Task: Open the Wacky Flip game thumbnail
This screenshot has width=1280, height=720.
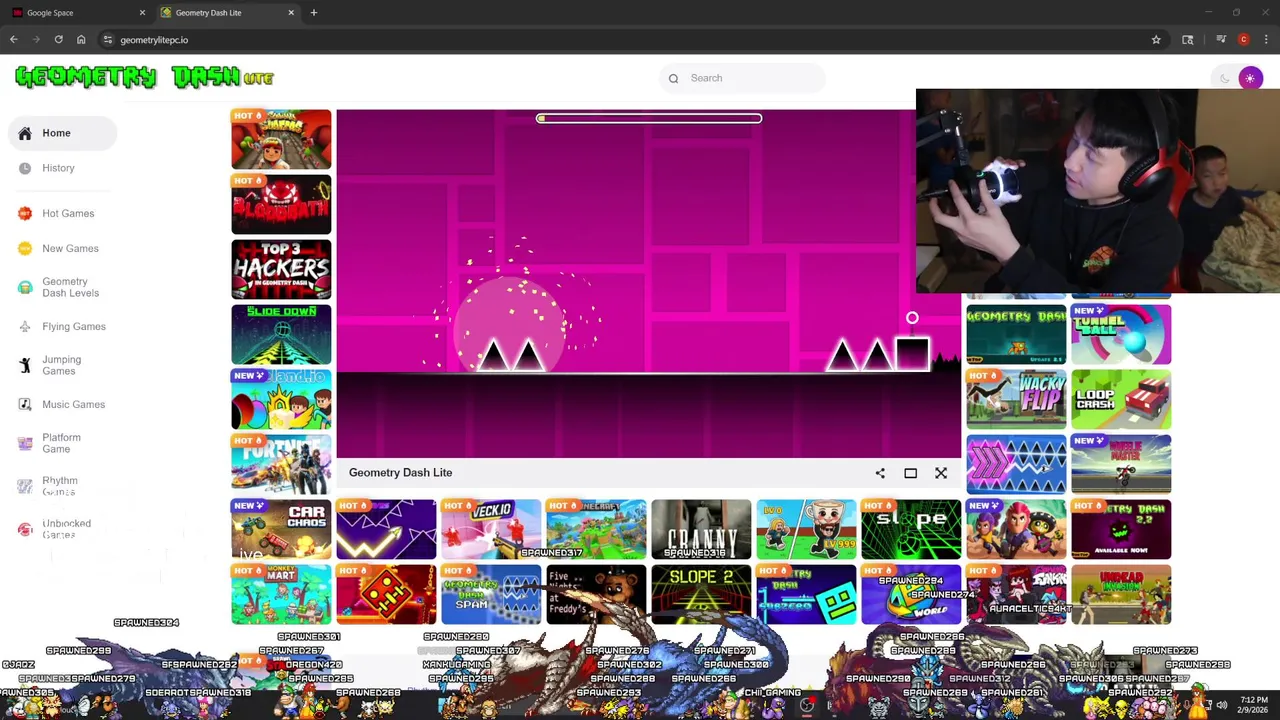Action: pyautogui.click(x=1016, y=399)
